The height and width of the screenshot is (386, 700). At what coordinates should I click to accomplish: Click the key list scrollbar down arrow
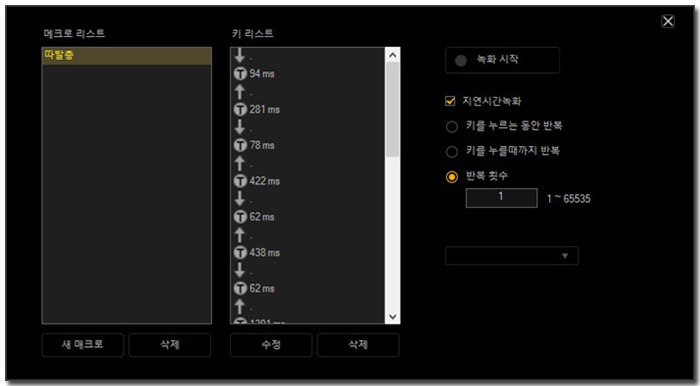[x=393, y=316]
